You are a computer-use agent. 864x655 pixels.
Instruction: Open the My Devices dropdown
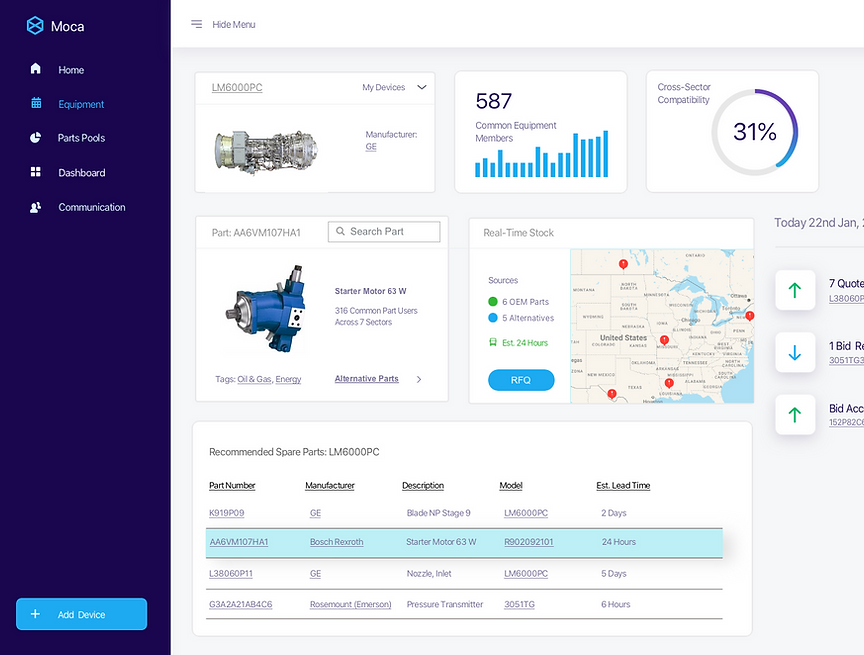[x=394, y=87]
